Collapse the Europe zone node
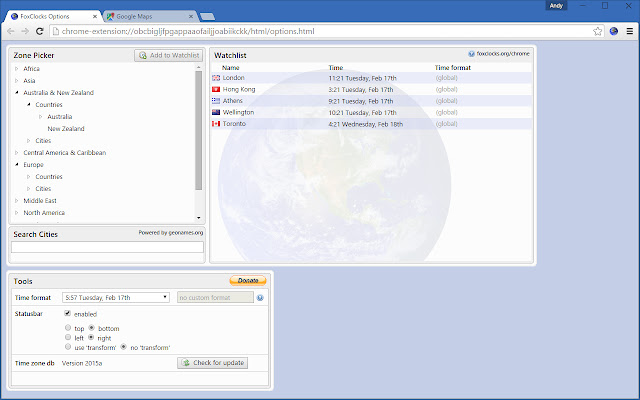Screen dimensions: 640x400 click(x=17, y=164)
